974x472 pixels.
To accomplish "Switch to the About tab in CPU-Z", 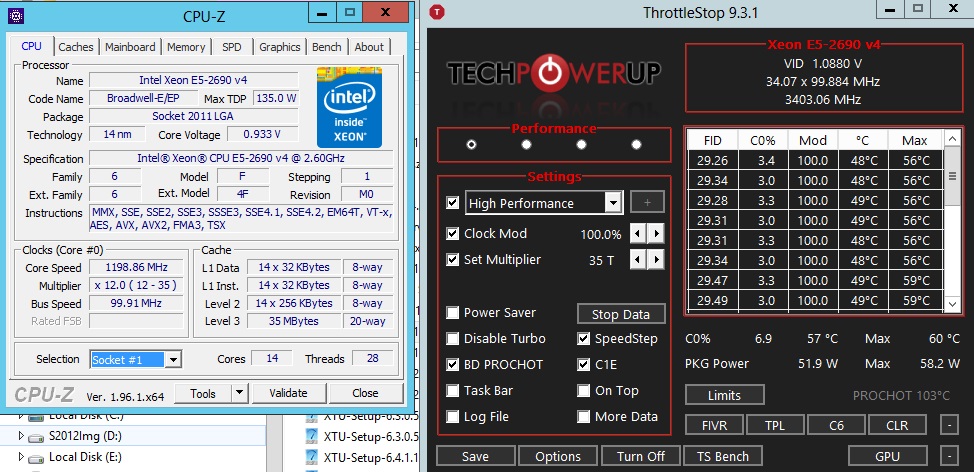I will click(369, 47).
